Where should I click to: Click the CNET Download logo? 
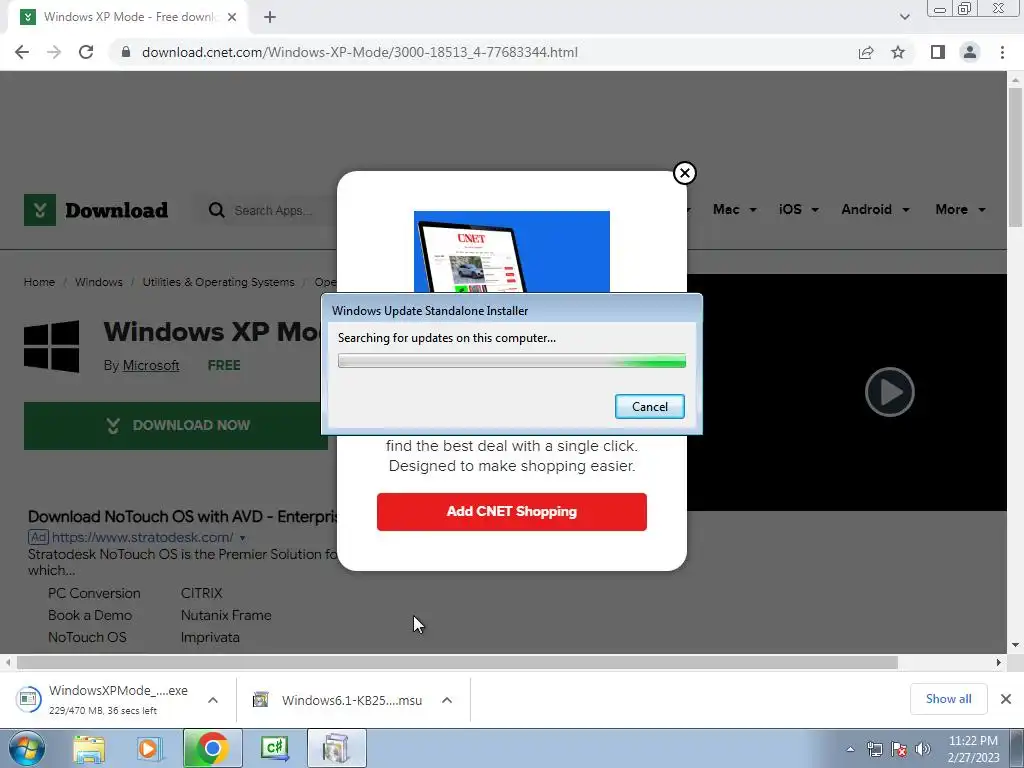(x=96, y=210)
